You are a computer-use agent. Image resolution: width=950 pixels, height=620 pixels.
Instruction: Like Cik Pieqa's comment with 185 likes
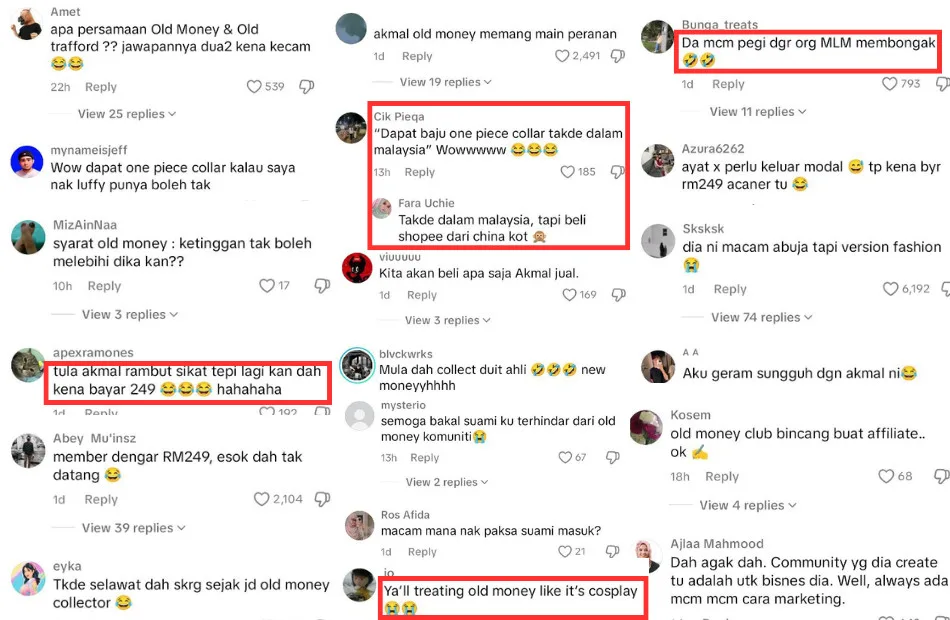[567, 172]
